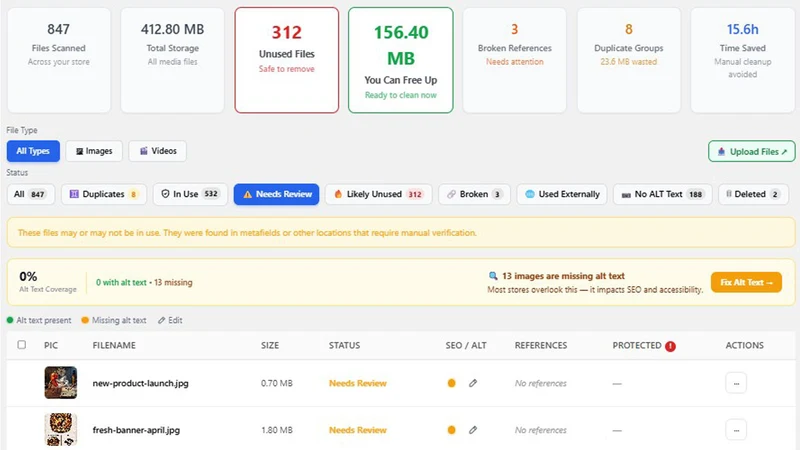The height and width of the screenshot is (450, 800).
Task: Open the Duplicate Groups card
Action: click(629, 60)
